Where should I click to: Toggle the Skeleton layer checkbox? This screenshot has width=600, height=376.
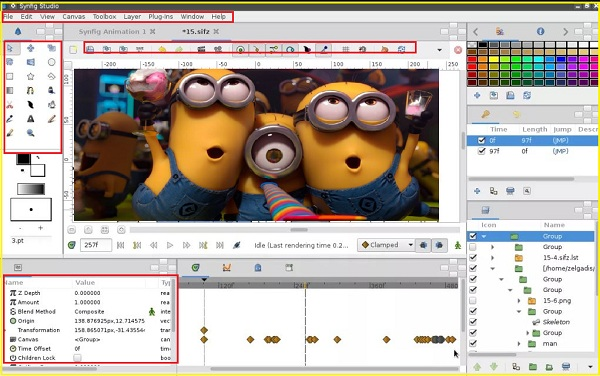(x=473, y=322)
